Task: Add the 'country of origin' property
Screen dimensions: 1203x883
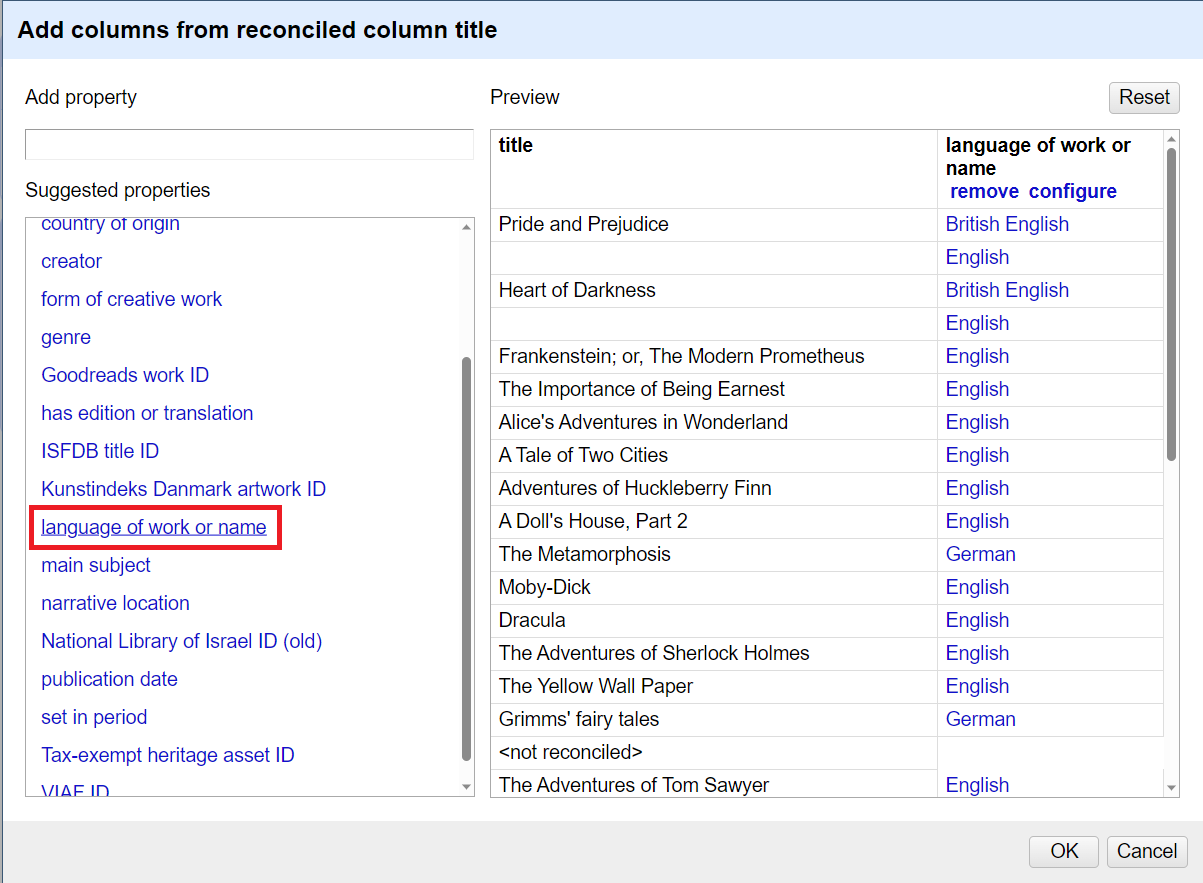Action: click(110, 224)
